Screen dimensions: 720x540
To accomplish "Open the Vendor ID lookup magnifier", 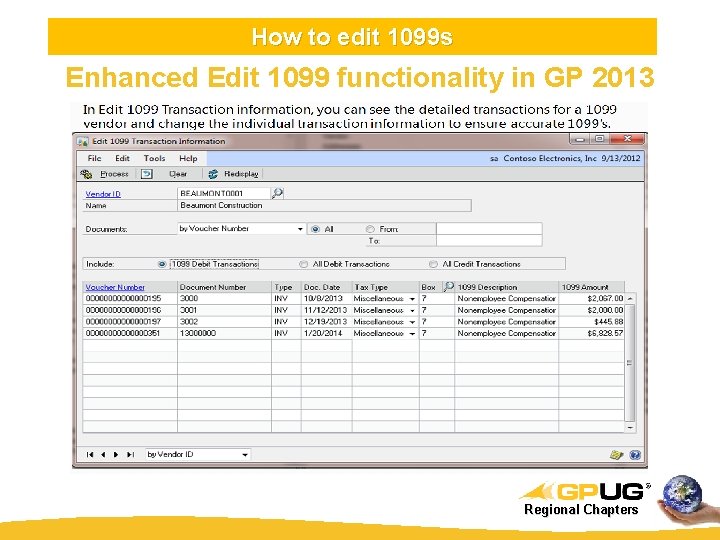I will point(277,193).
